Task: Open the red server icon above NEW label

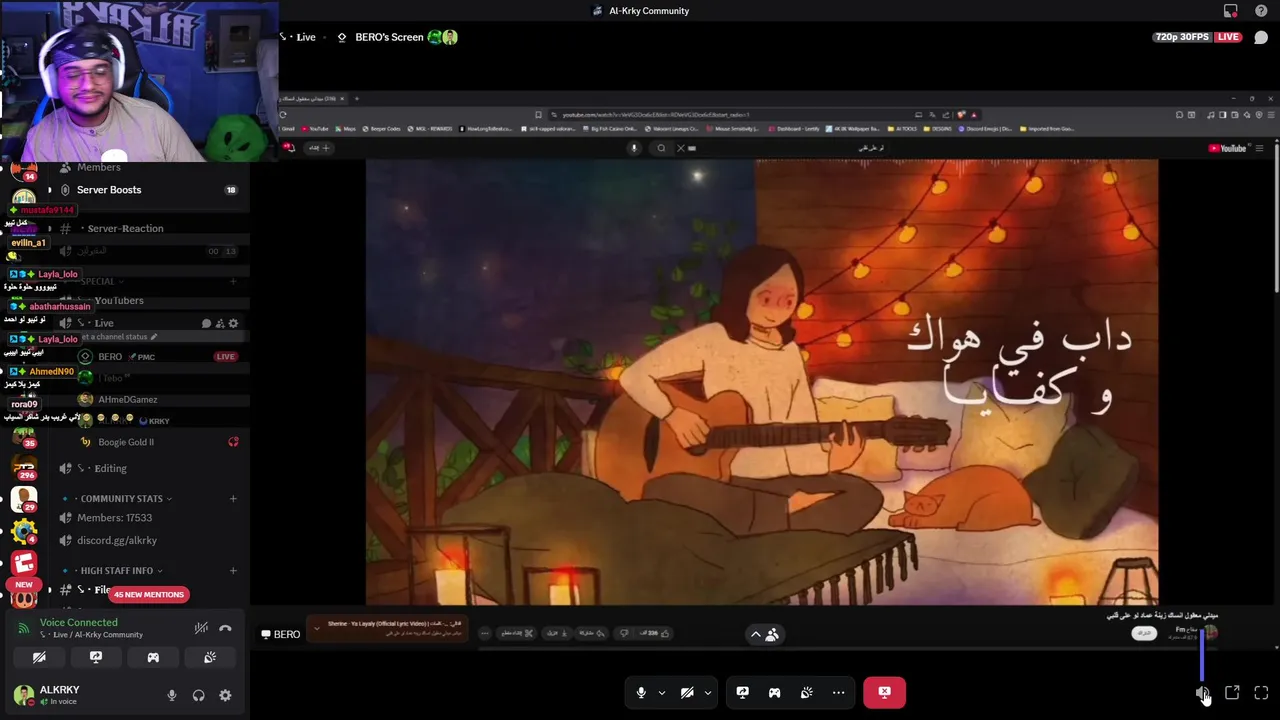Action: [x=24, y=564]
